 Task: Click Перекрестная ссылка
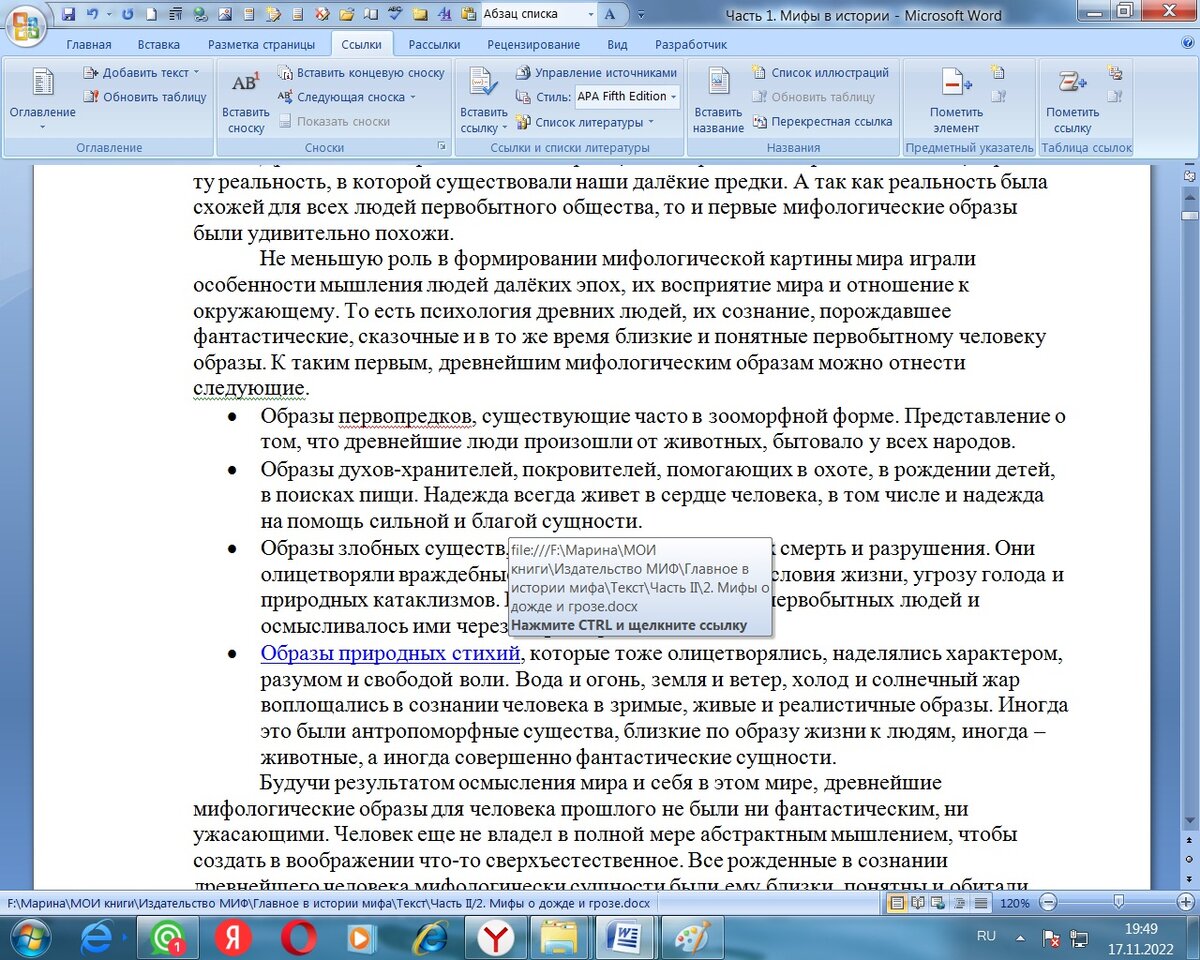coord(822,122)
